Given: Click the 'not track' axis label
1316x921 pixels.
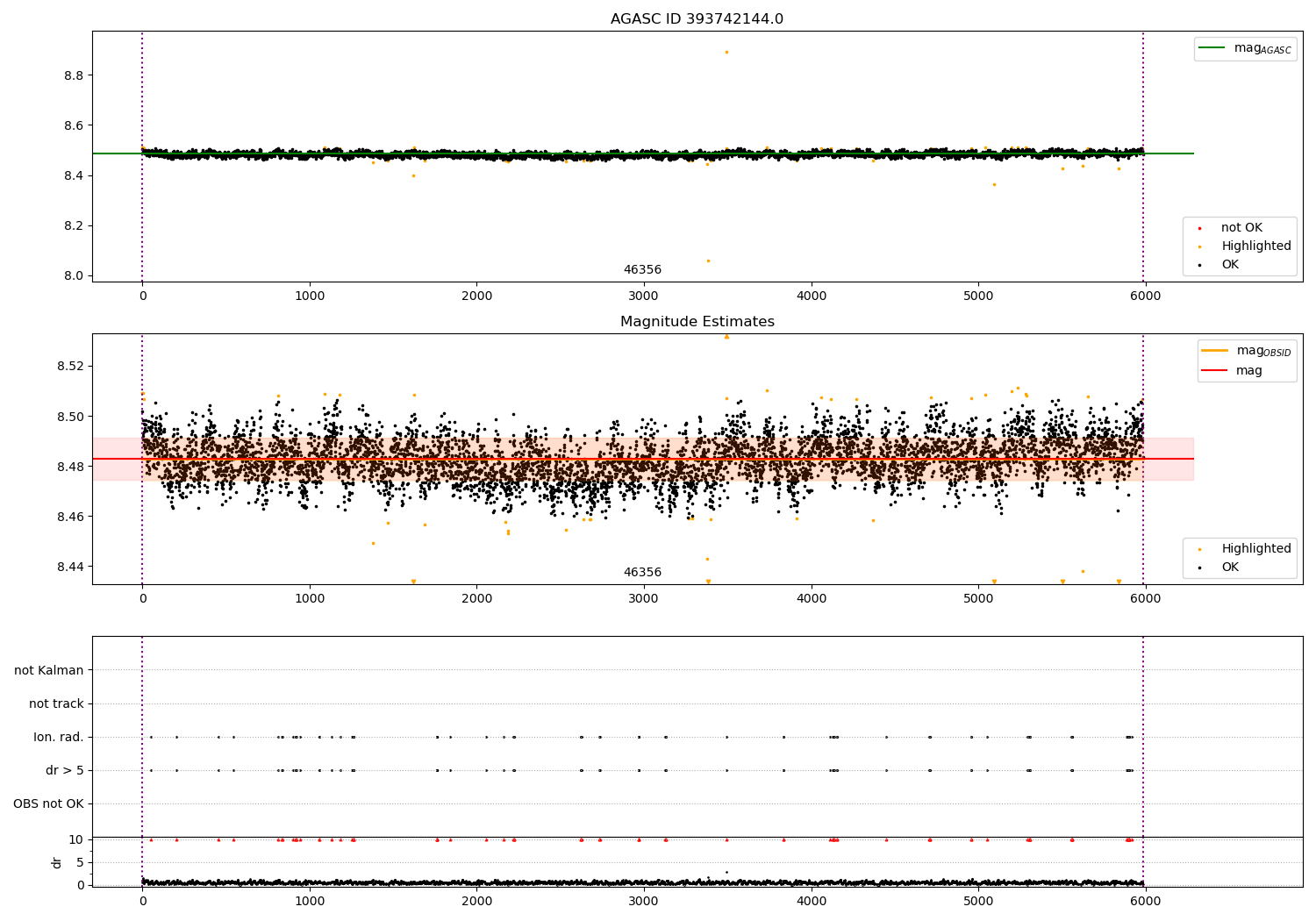Looking at the screenshot, I should coord(56,704).
